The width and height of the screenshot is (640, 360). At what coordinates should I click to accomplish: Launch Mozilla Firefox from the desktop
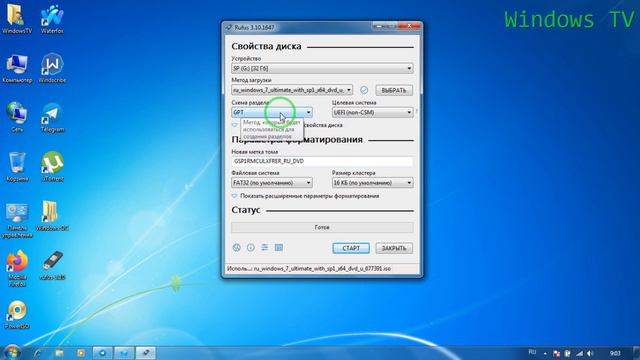[17, 269]
